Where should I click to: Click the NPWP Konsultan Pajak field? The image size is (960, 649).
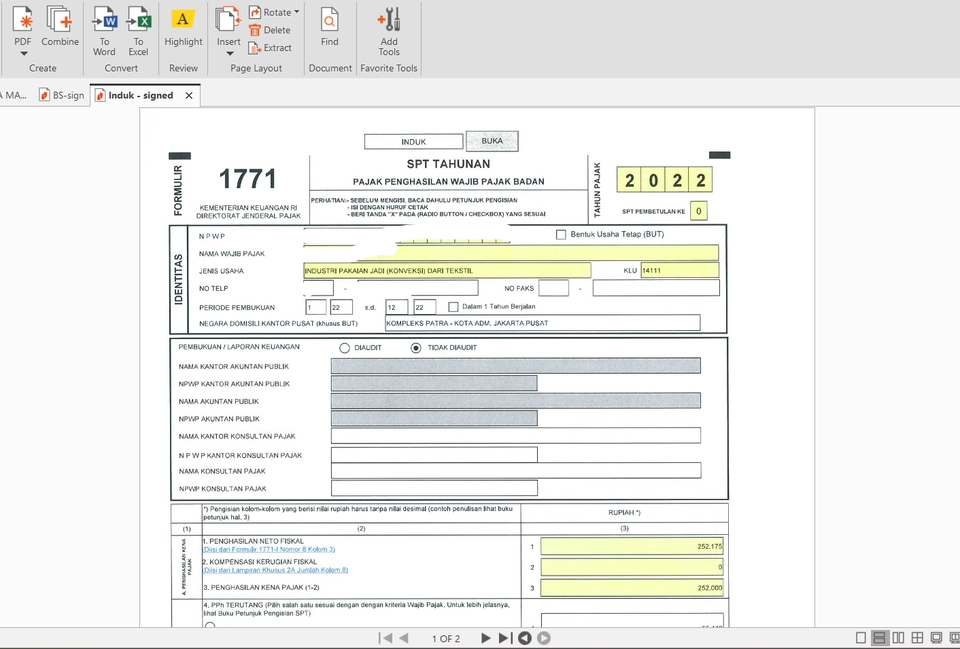[x=434, y=488]
